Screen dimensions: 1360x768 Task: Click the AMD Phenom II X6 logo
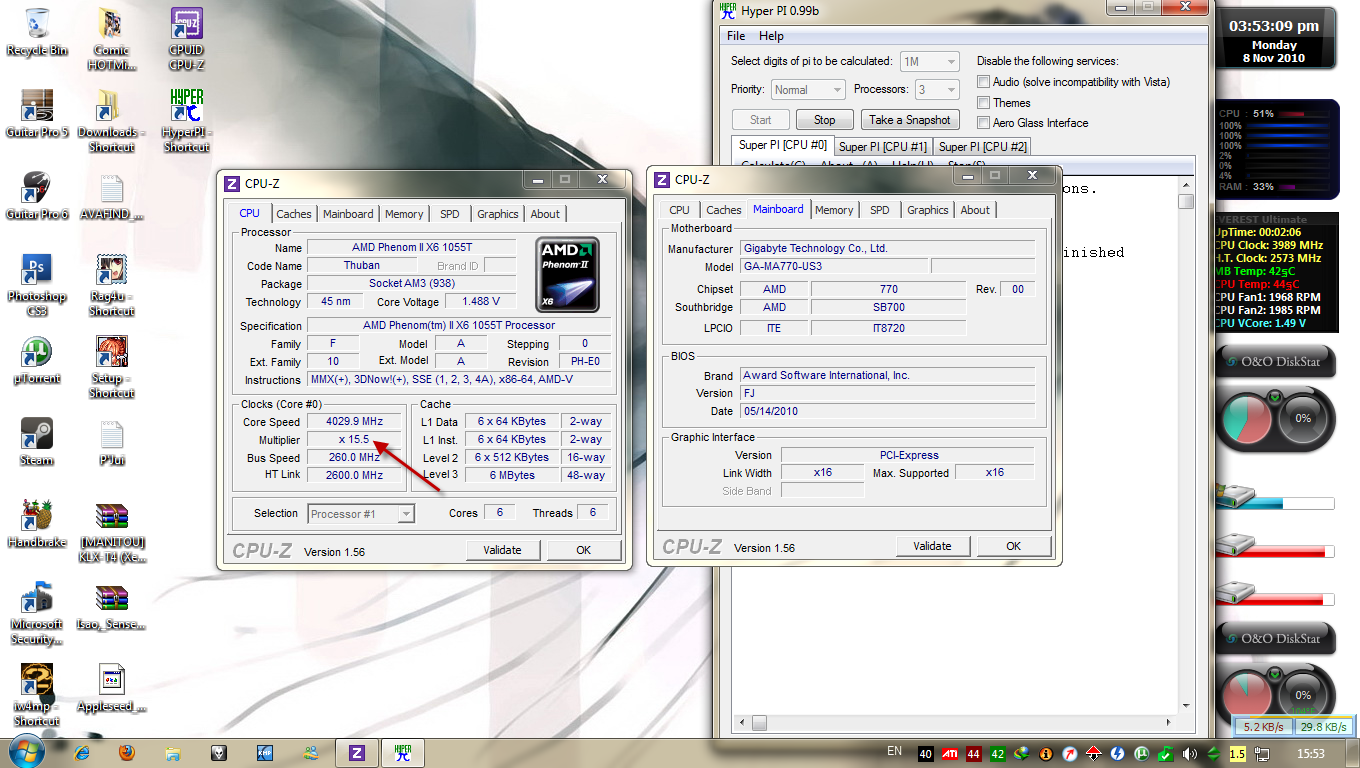[x=568, y=274]
